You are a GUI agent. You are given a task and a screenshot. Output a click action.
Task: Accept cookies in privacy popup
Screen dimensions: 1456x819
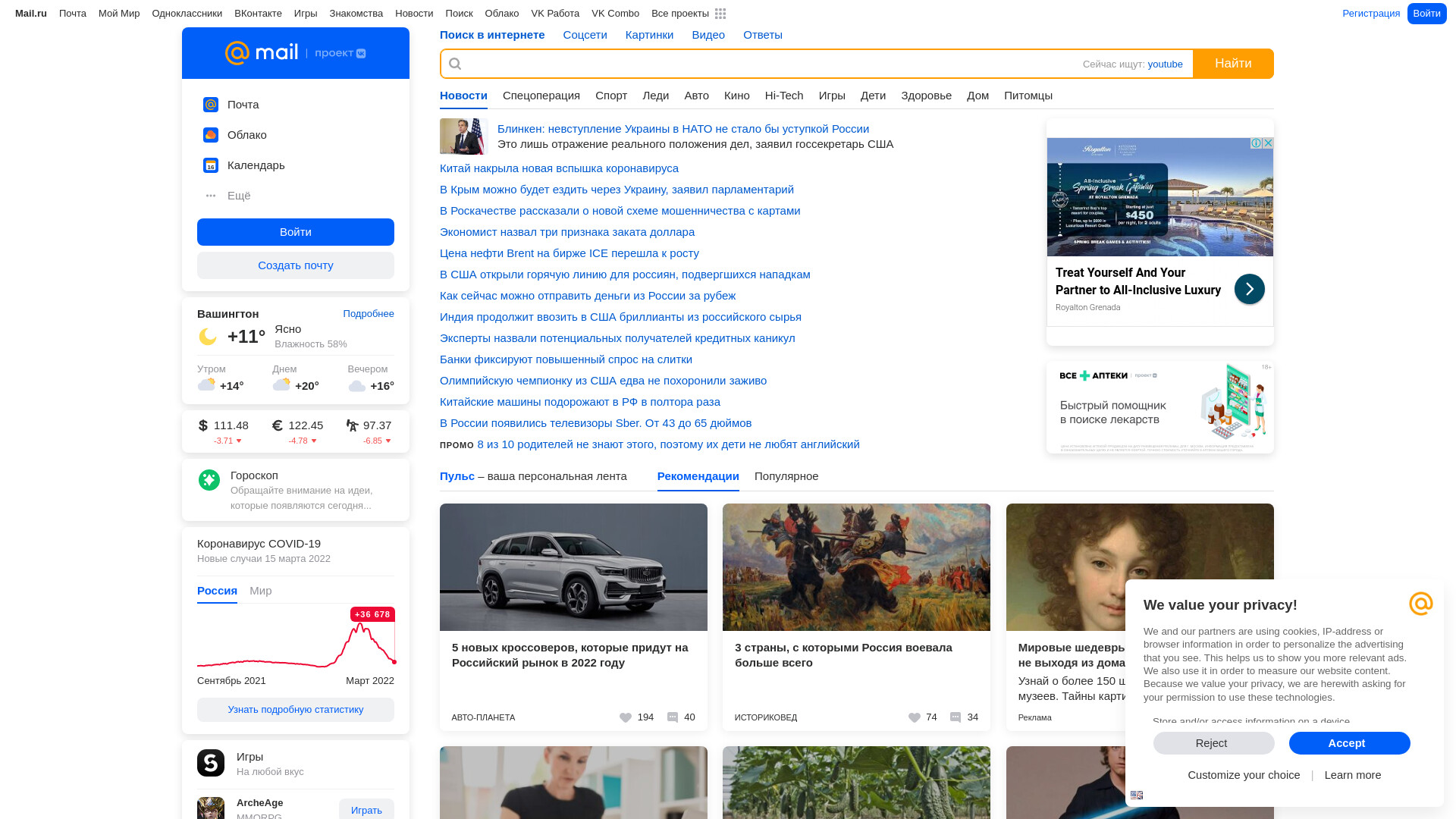click(1350, 743)
